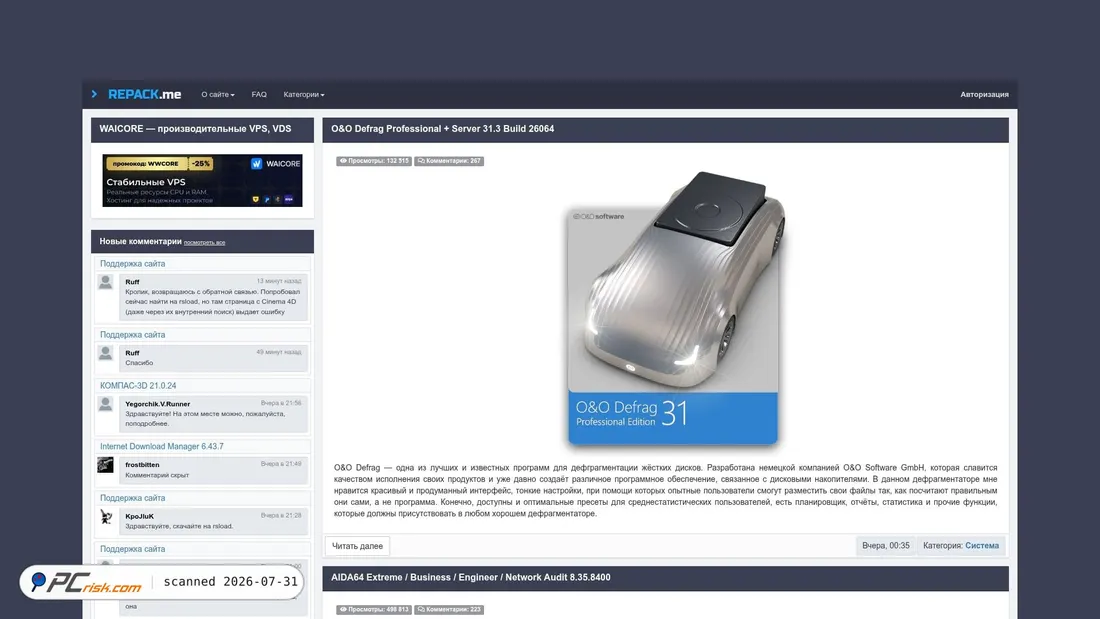The height and width of the screenshot is (619, 1100).
Task: Click the WAICORE — производительные VPS heading
Action: (195, 129)
